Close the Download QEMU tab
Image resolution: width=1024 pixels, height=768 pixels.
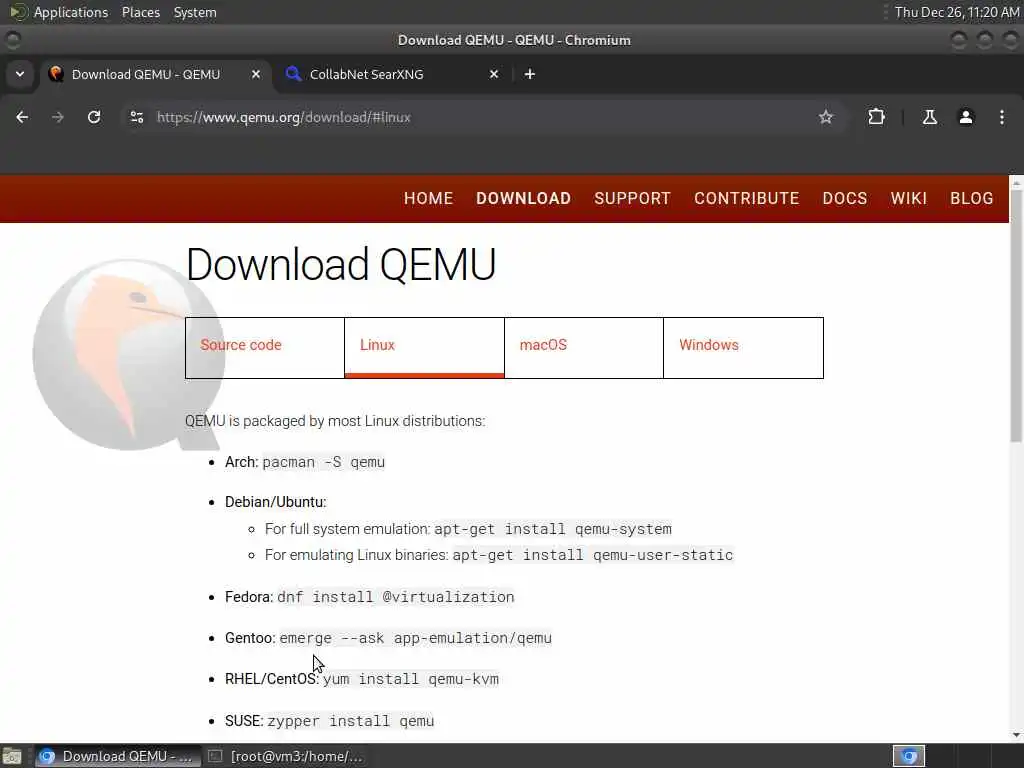point(256,74)
